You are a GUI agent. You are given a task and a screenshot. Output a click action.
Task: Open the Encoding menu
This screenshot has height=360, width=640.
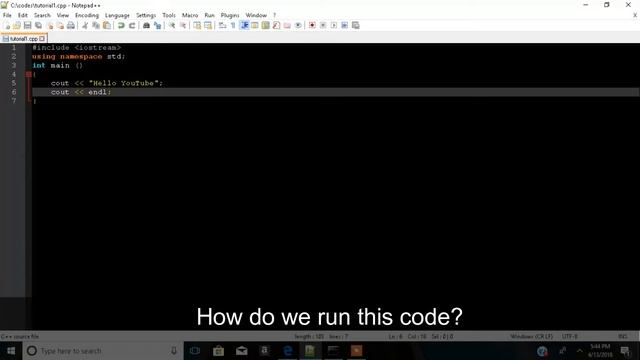click(x=87, y=15)
